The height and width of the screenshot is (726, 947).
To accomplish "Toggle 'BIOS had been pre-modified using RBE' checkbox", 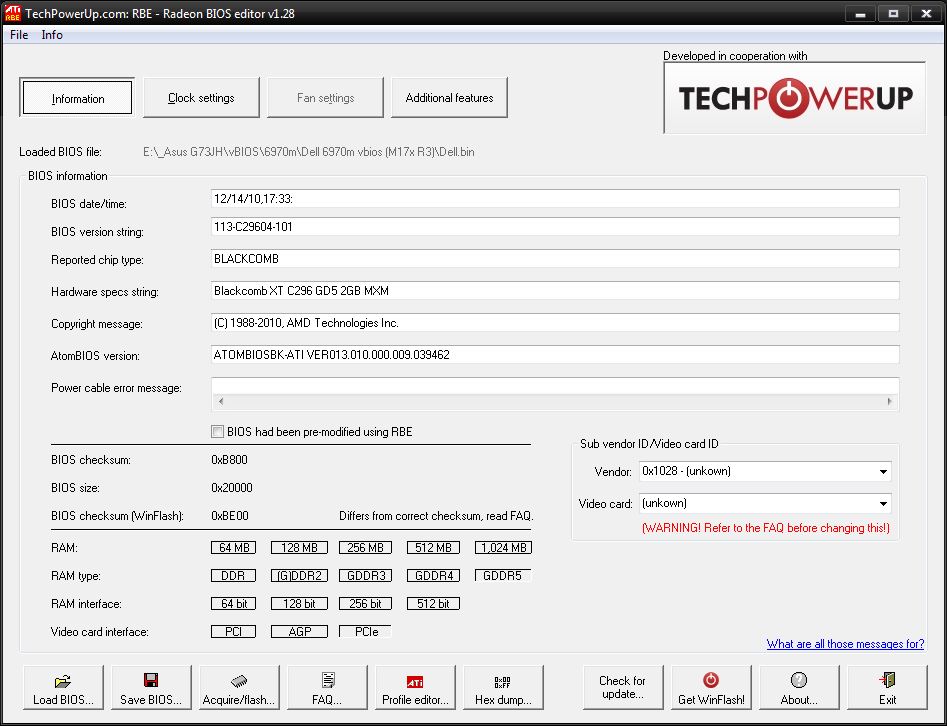I will [x=217, y=431].
